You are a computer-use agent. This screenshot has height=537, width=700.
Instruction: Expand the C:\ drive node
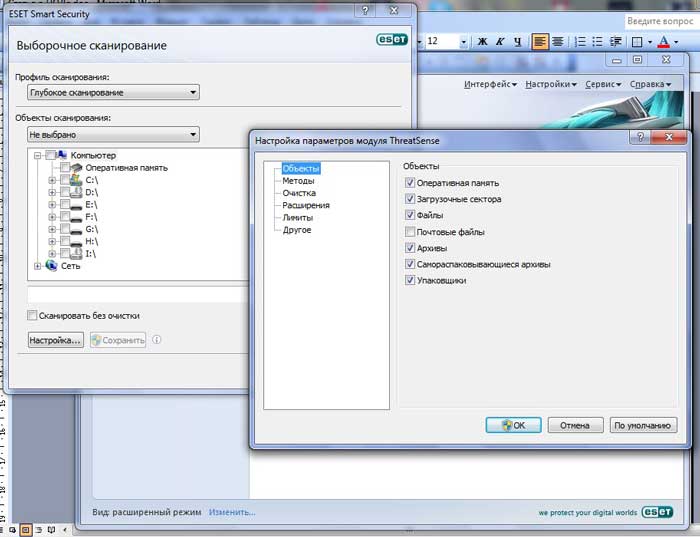click(x=52, y=180)
